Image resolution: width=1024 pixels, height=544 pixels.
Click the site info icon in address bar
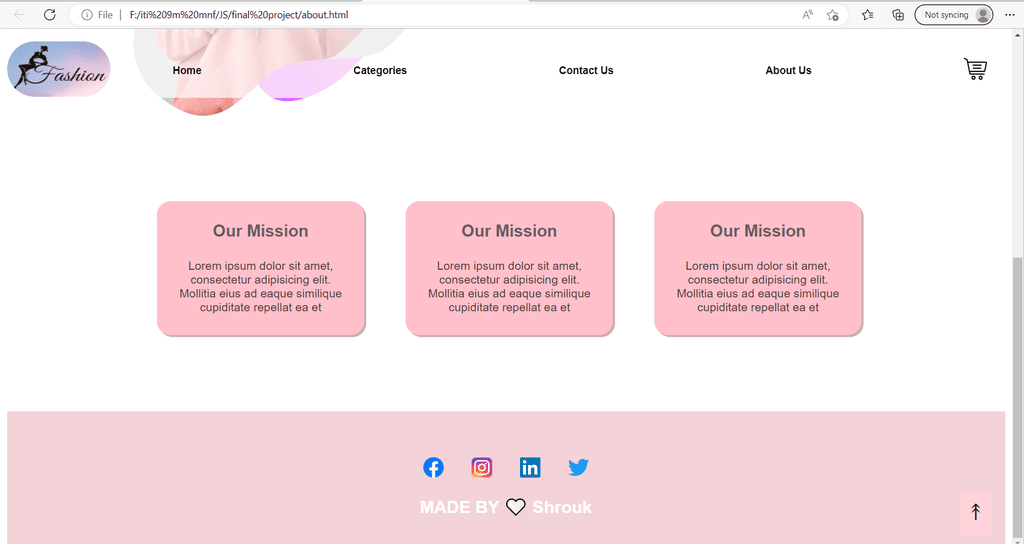87,14
